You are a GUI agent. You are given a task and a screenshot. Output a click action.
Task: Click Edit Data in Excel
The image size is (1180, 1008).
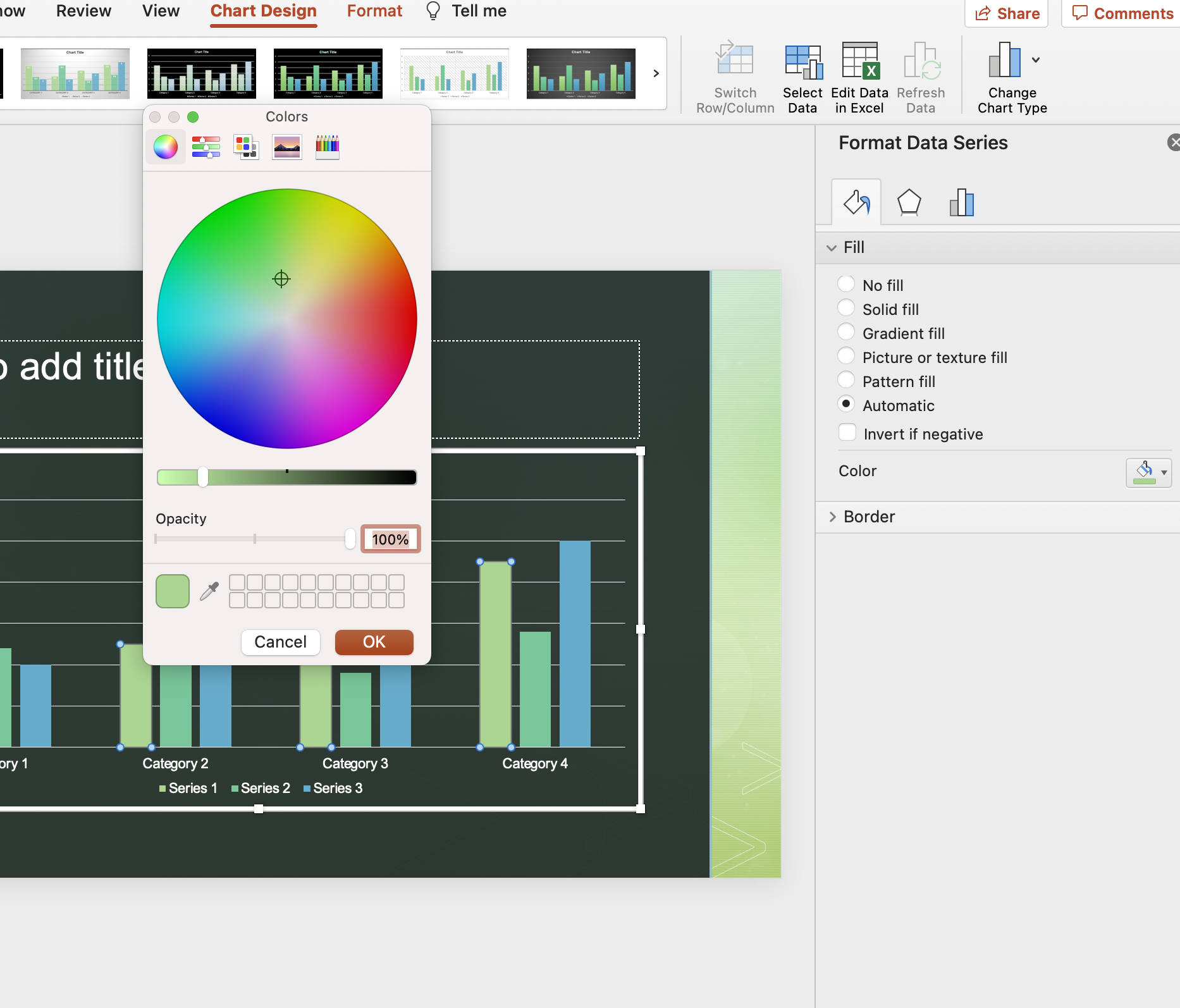(x=859, y=78)
